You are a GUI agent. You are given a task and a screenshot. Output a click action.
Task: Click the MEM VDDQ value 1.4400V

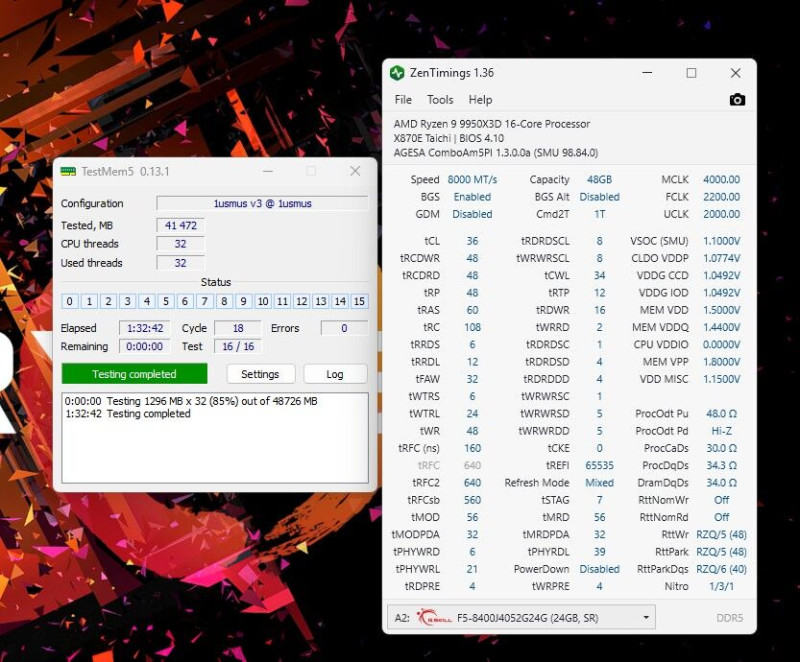pos(721,327)
